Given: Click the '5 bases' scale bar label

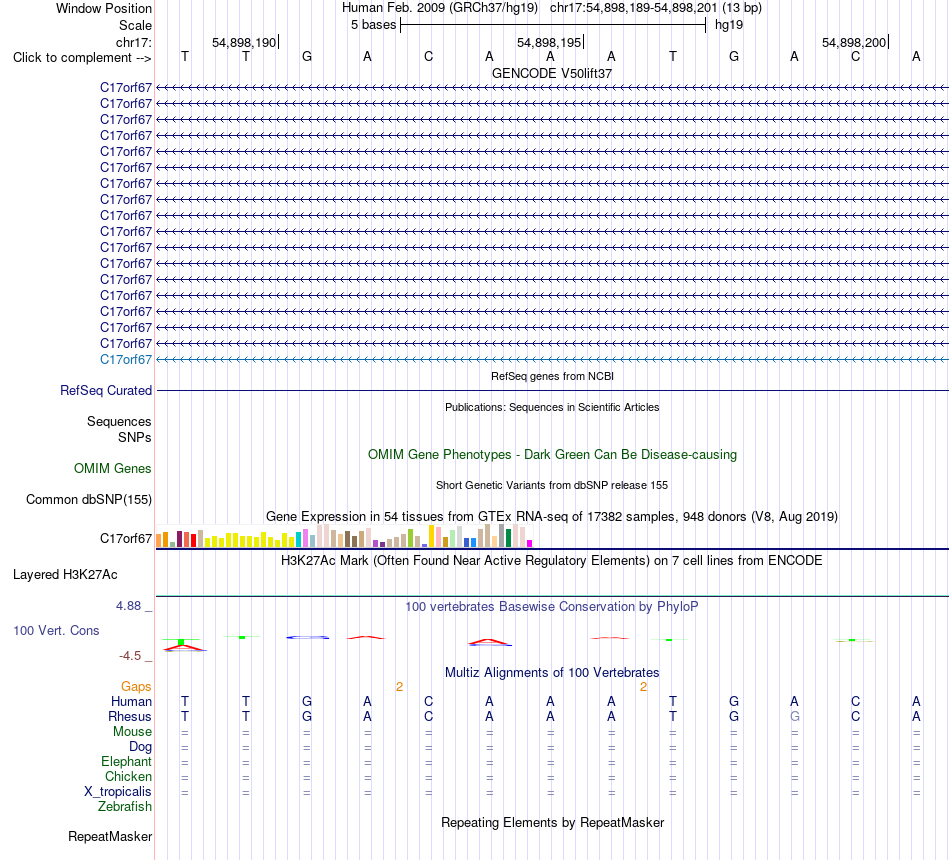Looking at the screenshot, I should point(373,25).
